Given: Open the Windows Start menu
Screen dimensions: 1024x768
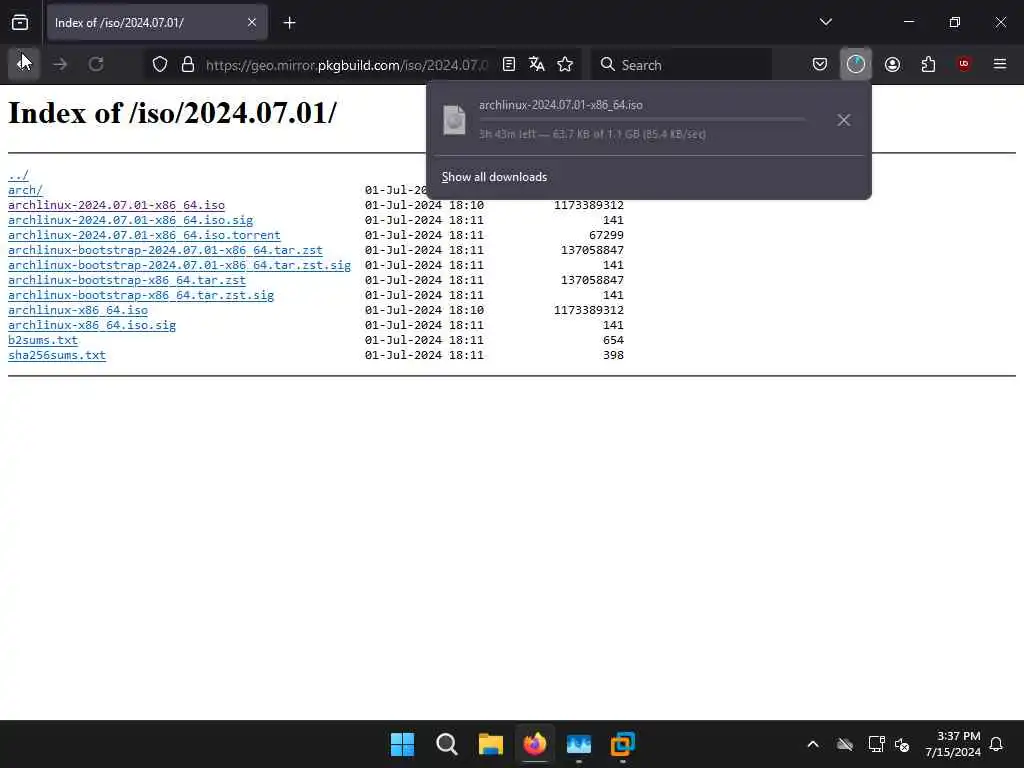Looking at the screenshot, I should click(402, 744).
